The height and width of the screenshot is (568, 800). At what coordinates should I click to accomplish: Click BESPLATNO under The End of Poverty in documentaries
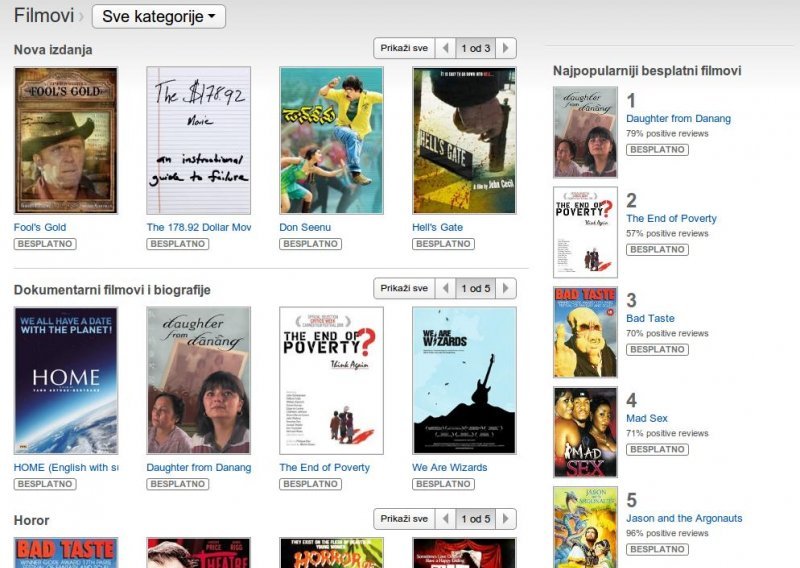point(310,484)
